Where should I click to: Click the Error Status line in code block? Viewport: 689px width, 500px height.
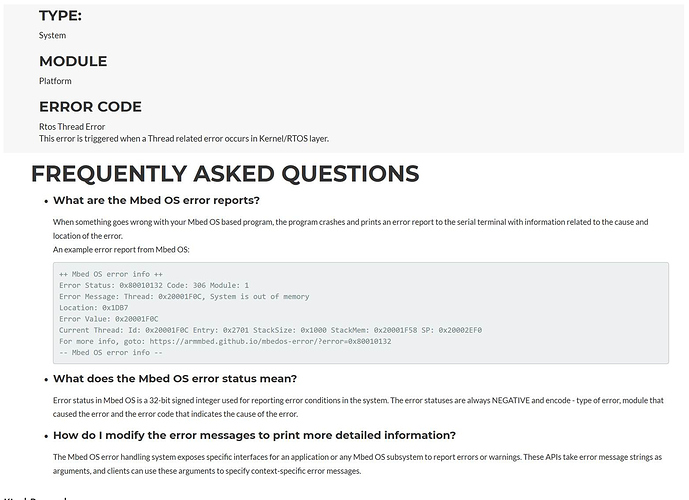[x=154, y=285]
